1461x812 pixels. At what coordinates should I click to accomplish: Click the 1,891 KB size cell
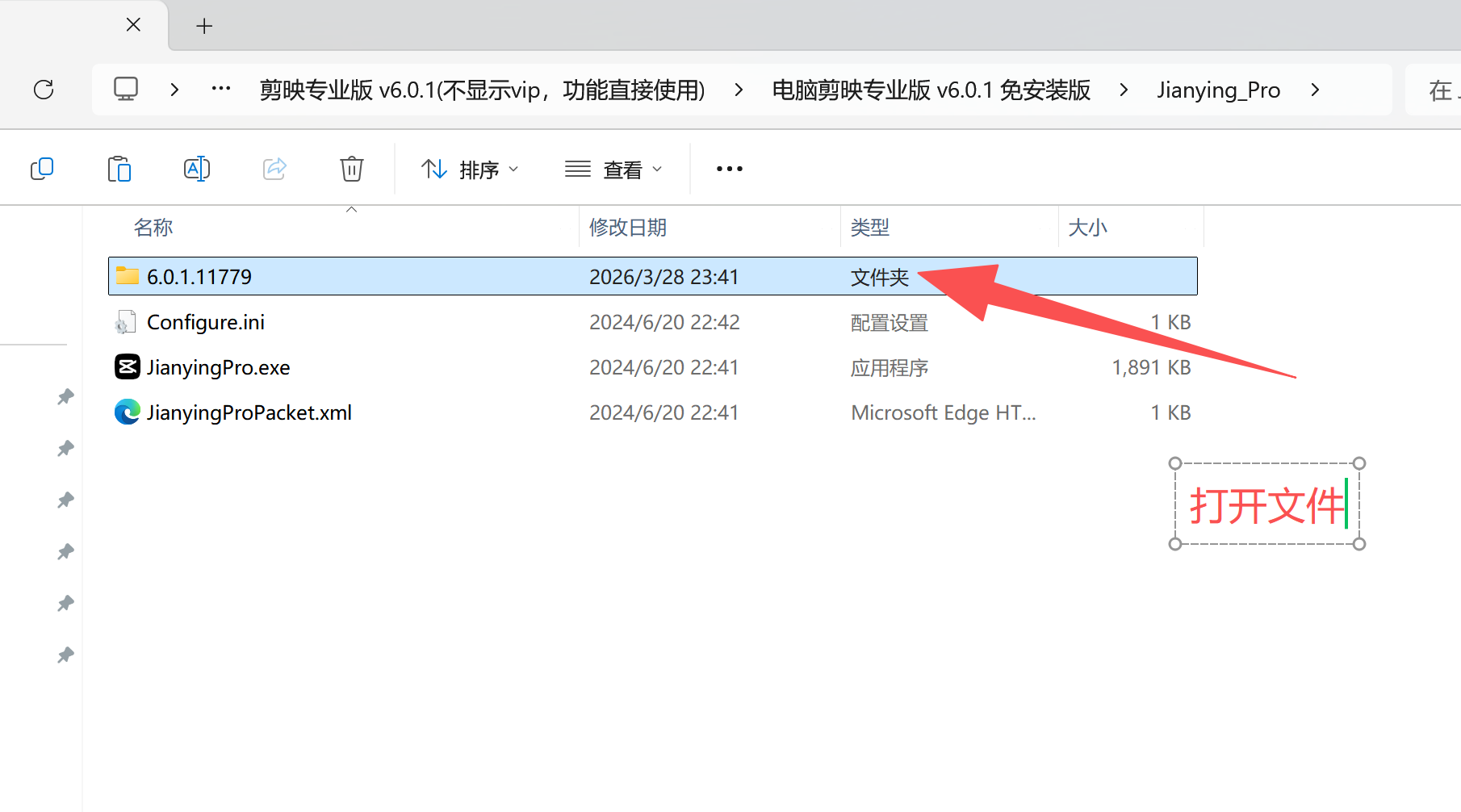click(1151, 367)
